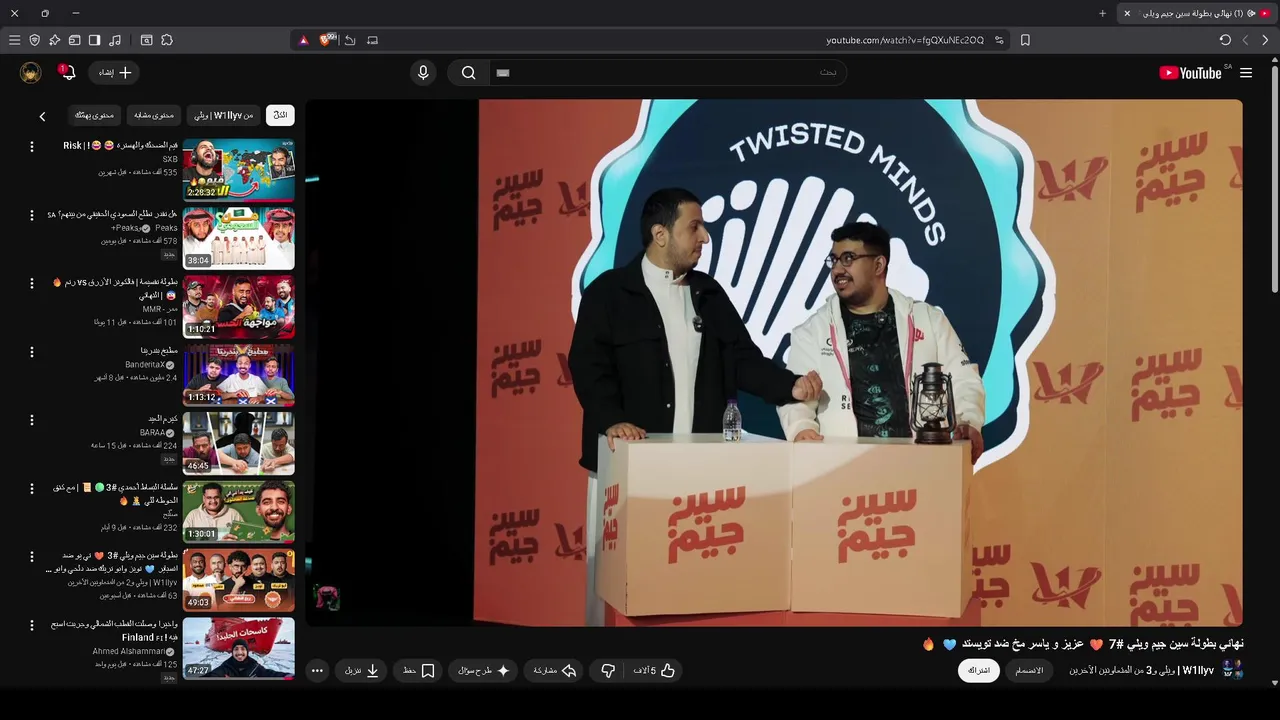The image size is (1280, 720).
Task: Open the 49:03 W1llyv video thumbnail
Action: [239, 580]
